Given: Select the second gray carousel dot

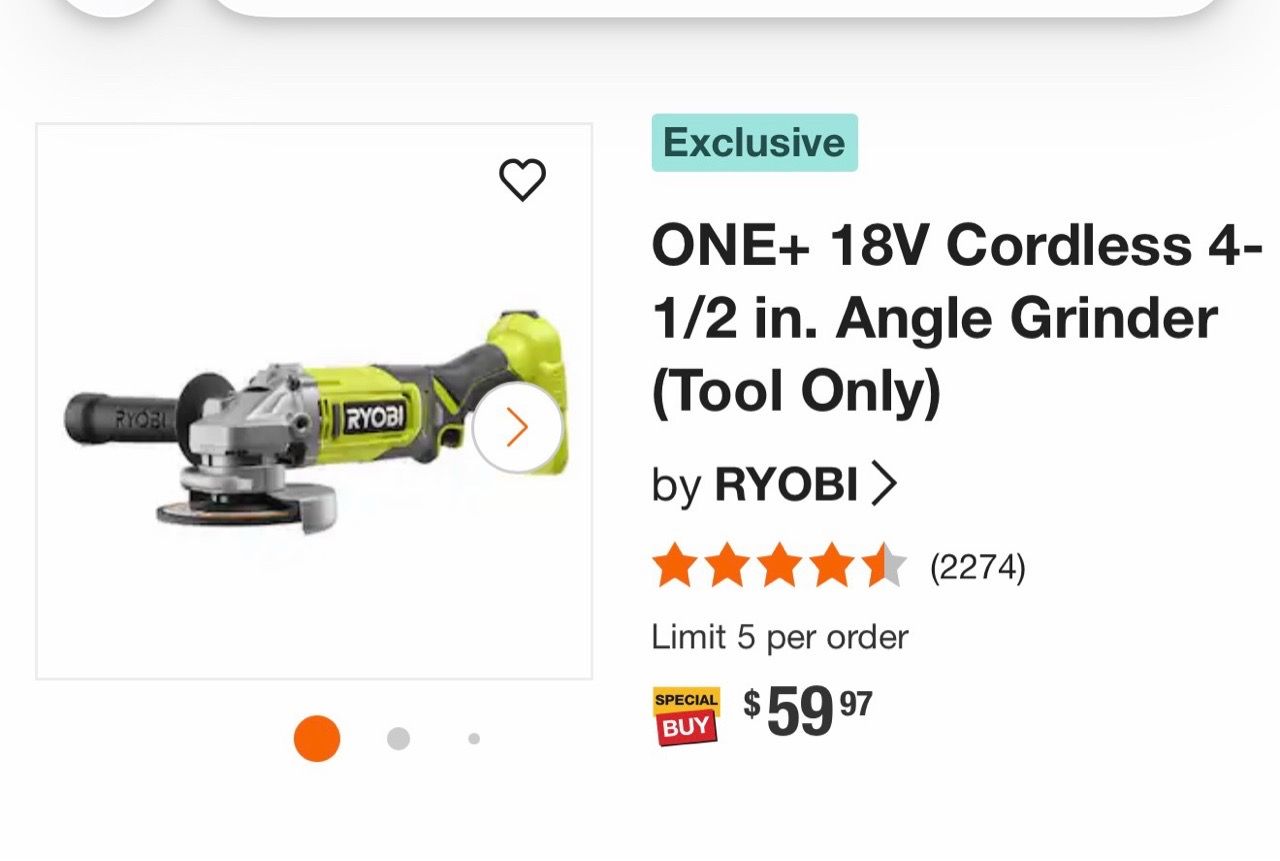Looking at the screenshot, I should click(398, 739).
